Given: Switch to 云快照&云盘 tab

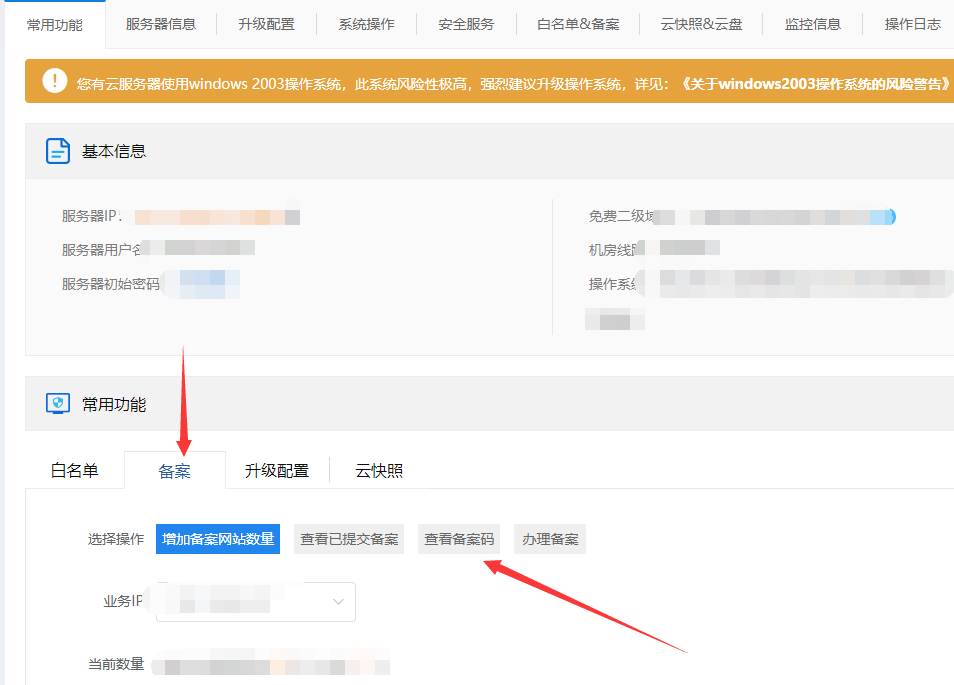Looking at the screenshot, I should coord(701,24).
